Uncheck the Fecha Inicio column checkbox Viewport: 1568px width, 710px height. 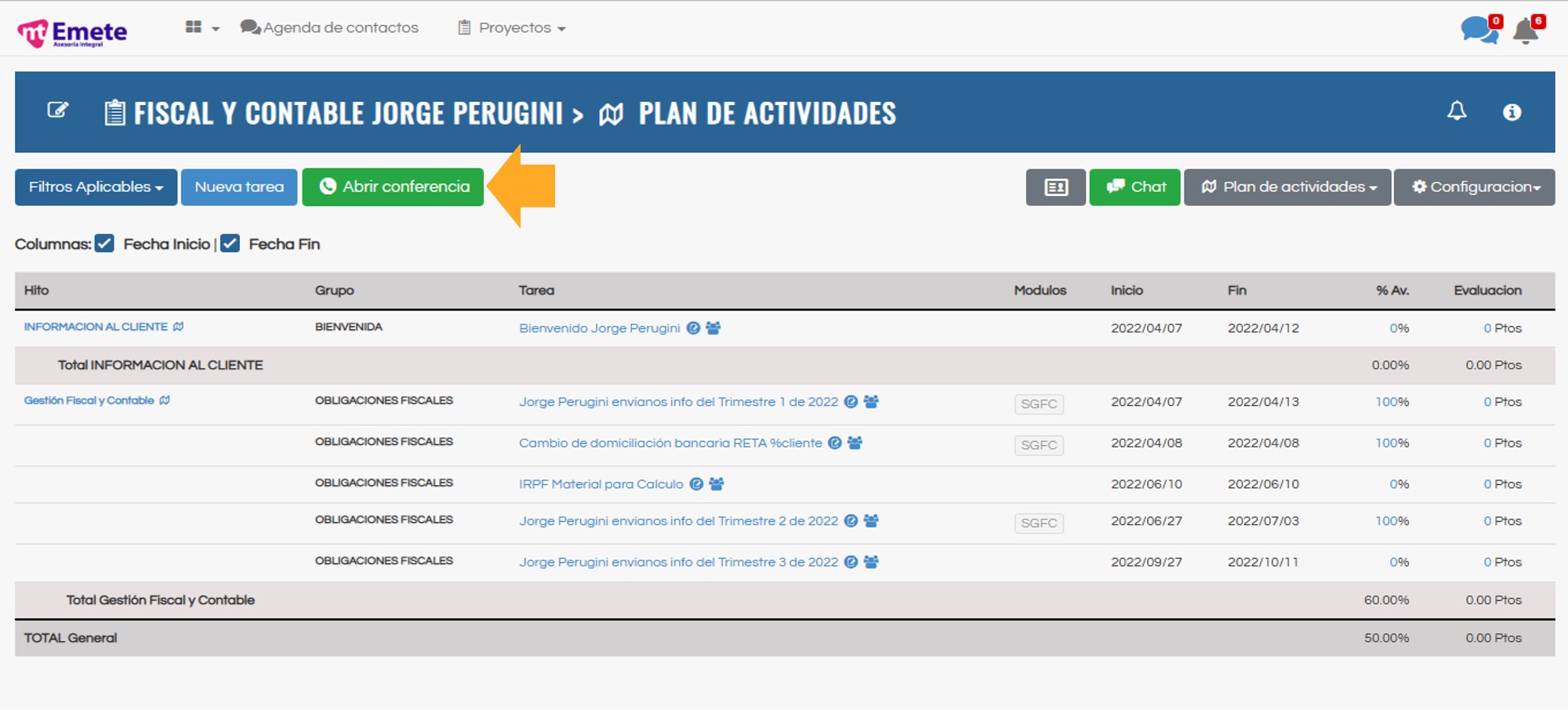pyautogui.click(x=105, y=244)
